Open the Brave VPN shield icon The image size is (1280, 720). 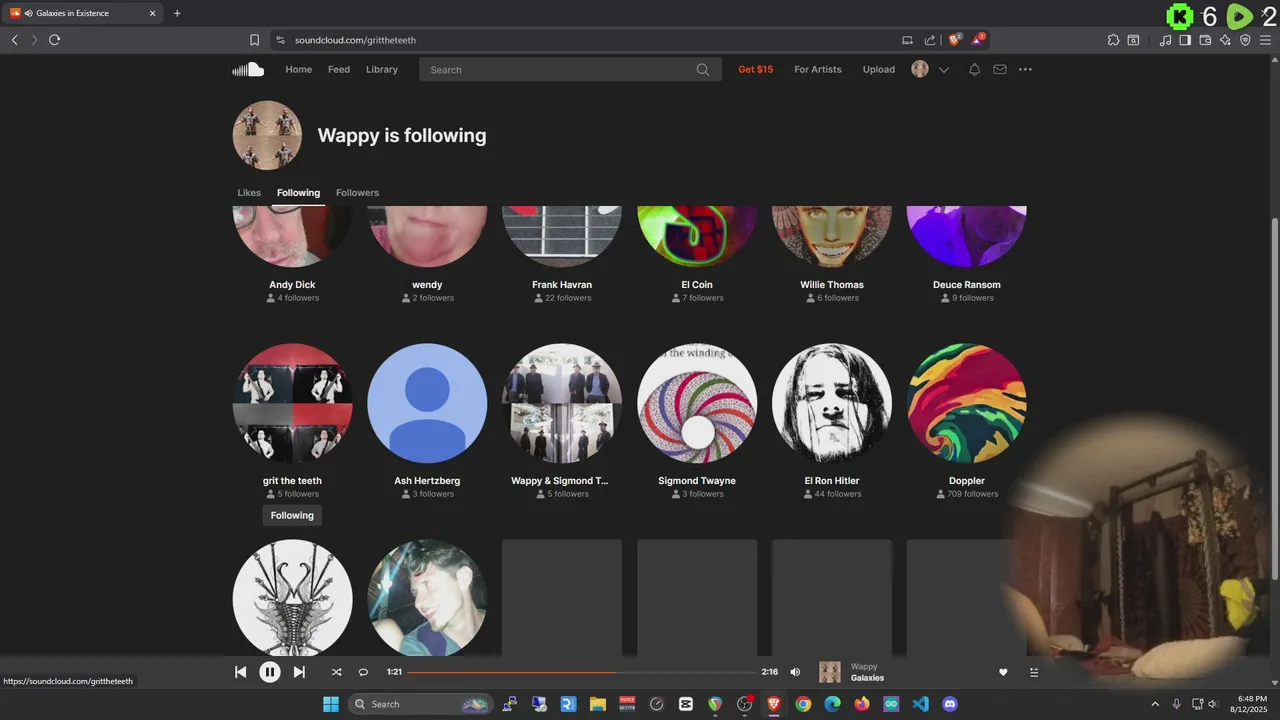coord(1245,40)
